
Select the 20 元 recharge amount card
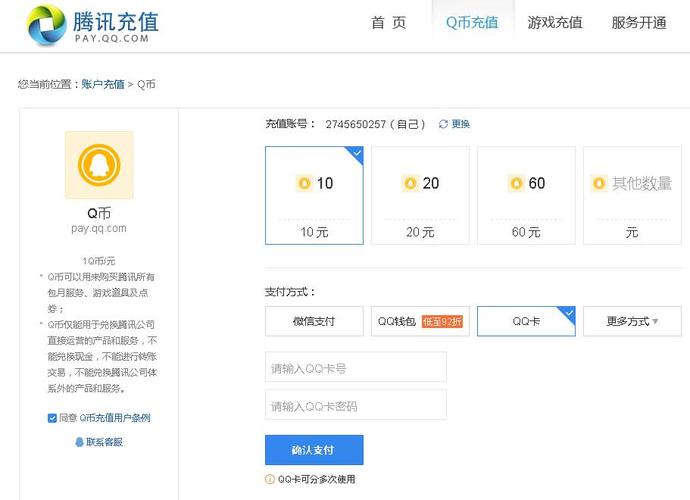tap(420, 195)
